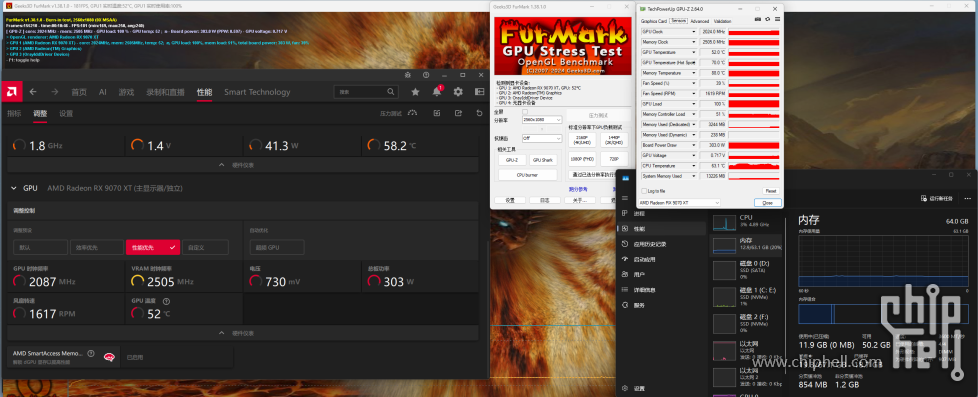978x397 pixels.
Task: Open AMD Software notifications bell
Action: [437, 92]
